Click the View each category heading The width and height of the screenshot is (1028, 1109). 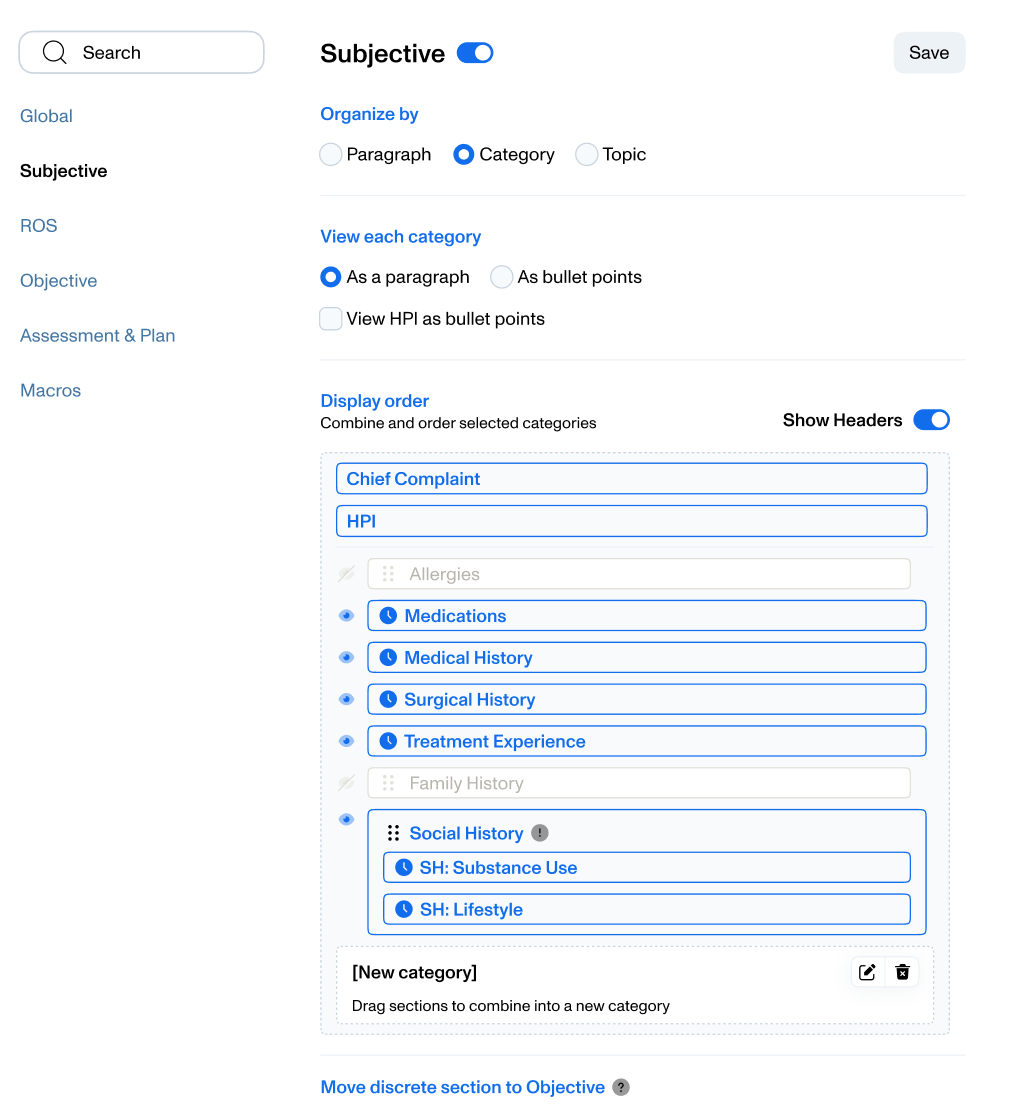[400, 236]
